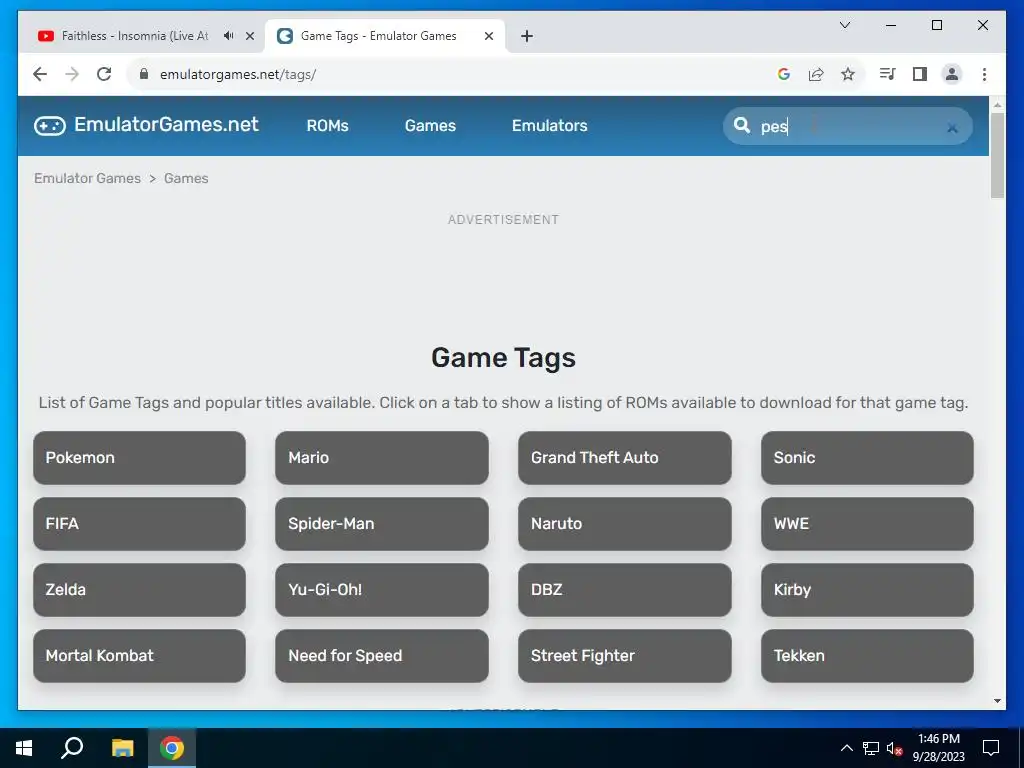
Task: Click the EmulatorGames.net logo
Action: click(x=146, y=125)
